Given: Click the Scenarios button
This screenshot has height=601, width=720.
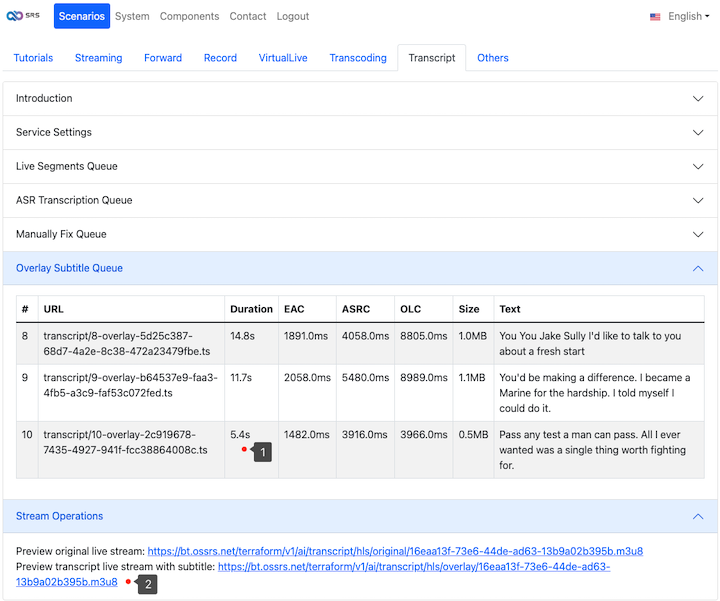Looking at the screenshot, I should coord(81,17).
